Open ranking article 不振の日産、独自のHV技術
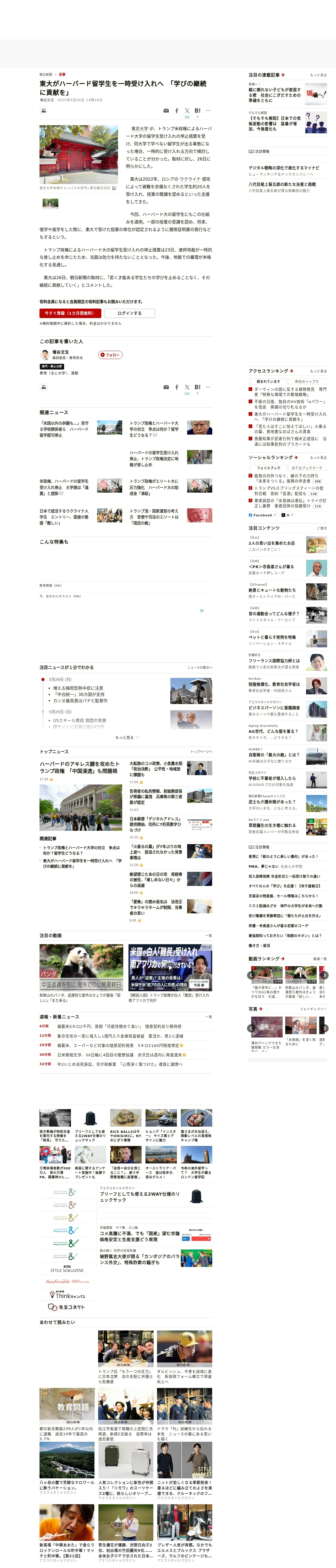The height and width of the screenshot is (1568, 336). tap(290, 404)
